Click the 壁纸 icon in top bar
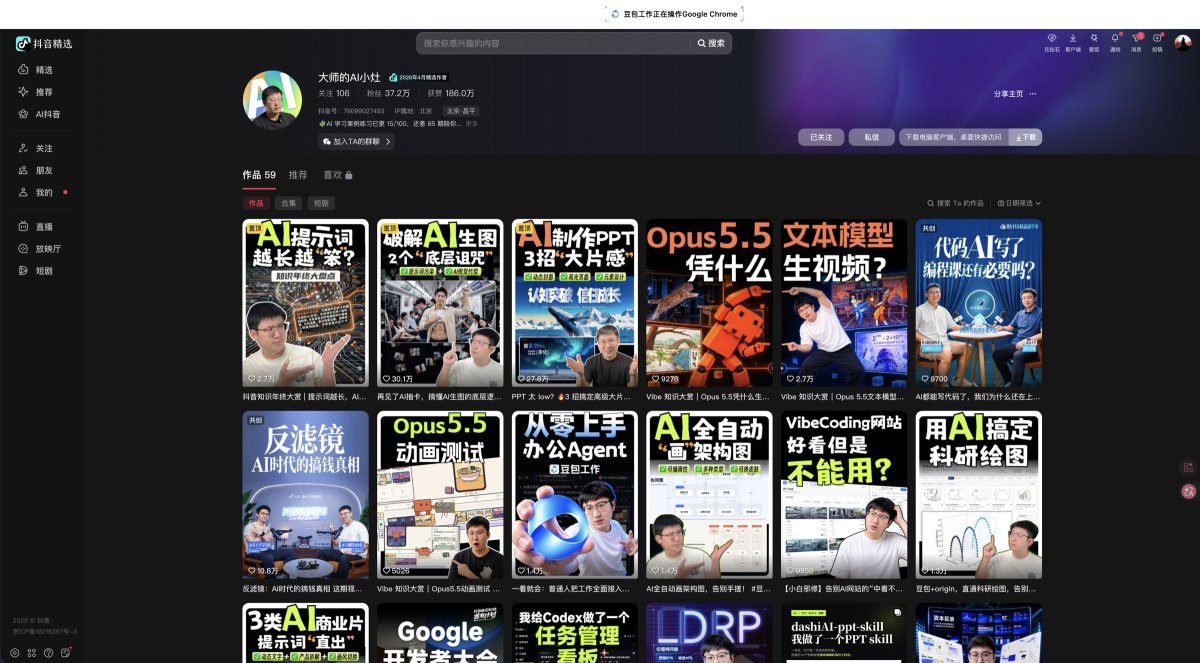1200x663 pixels. pyautogui.click(x=1094, y=41)
